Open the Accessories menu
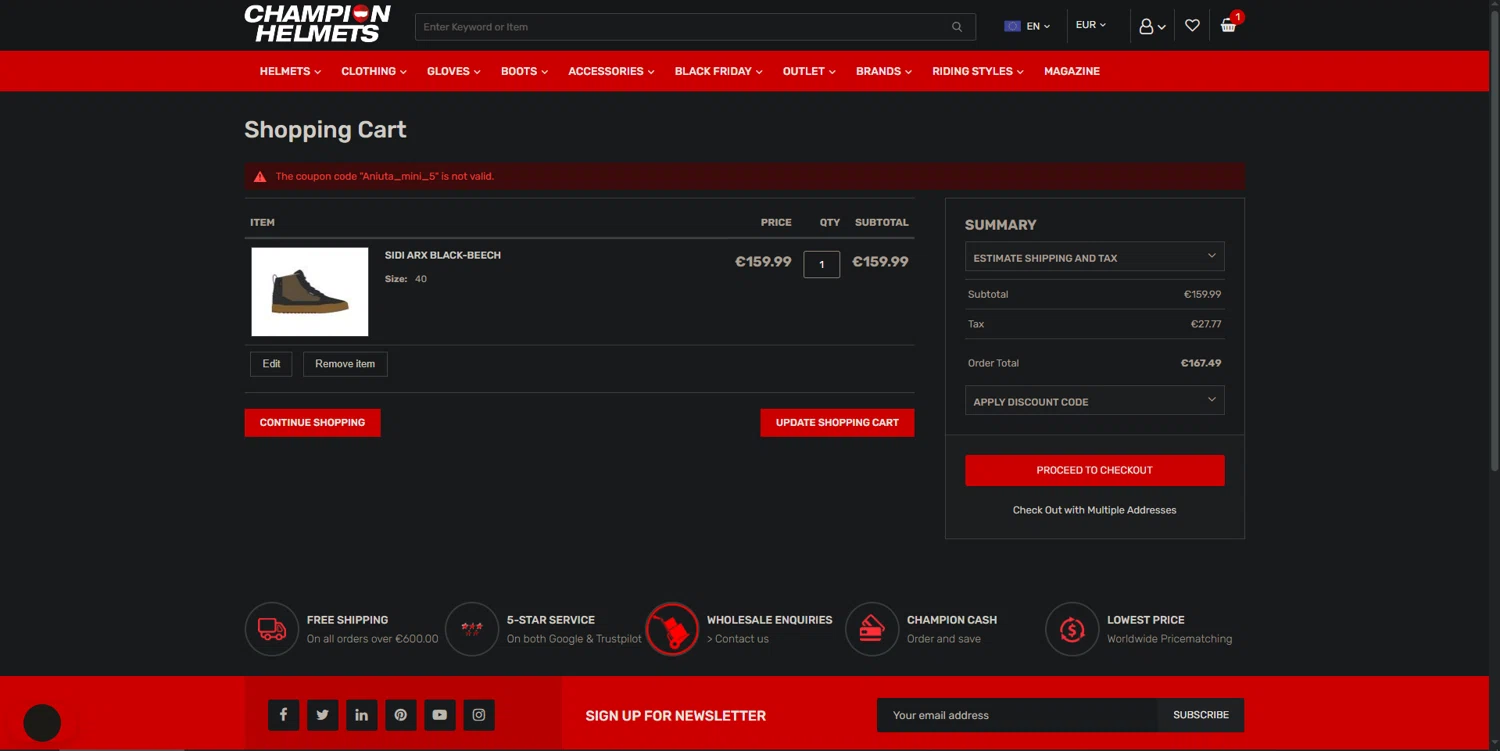The image size is (1500, 751). click(611, 71)
